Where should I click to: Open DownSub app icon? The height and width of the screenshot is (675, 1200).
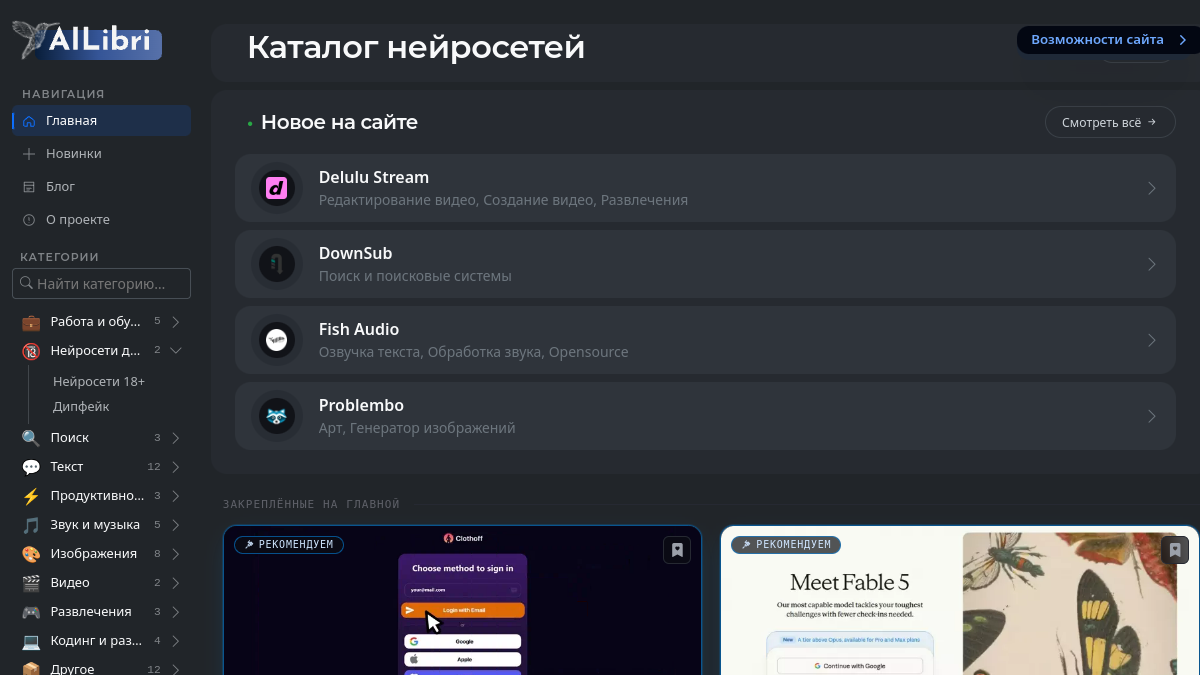click(x=277, y=264)
